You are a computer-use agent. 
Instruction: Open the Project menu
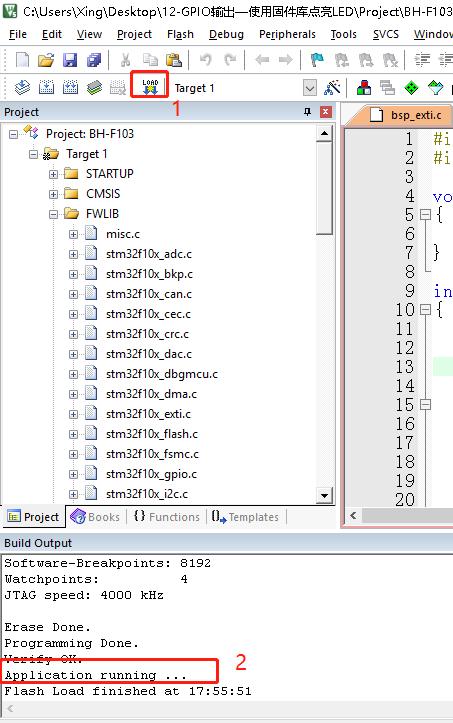coord(134,34)
